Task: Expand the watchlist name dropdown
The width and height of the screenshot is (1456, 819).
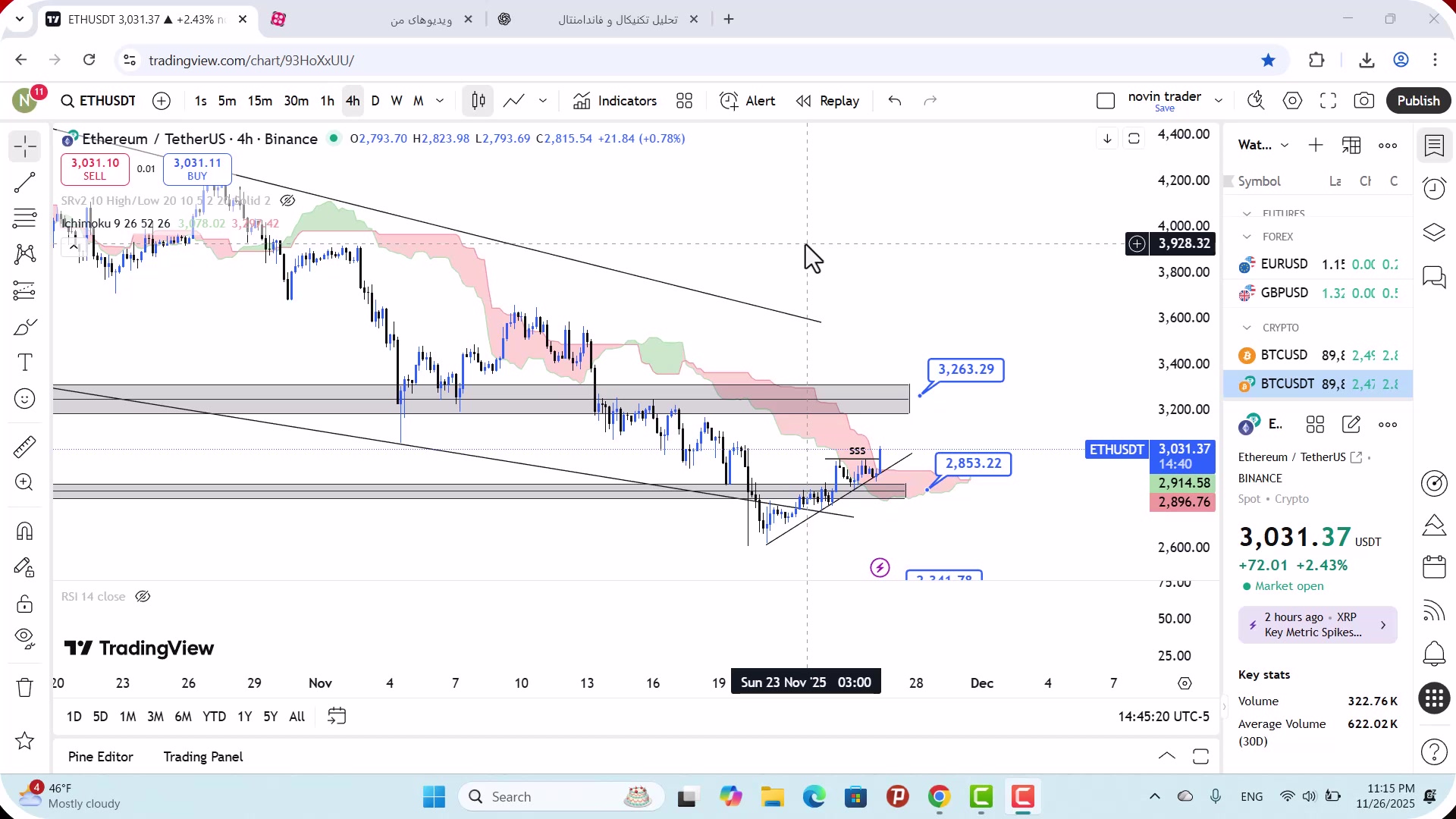Action: 1285,145
